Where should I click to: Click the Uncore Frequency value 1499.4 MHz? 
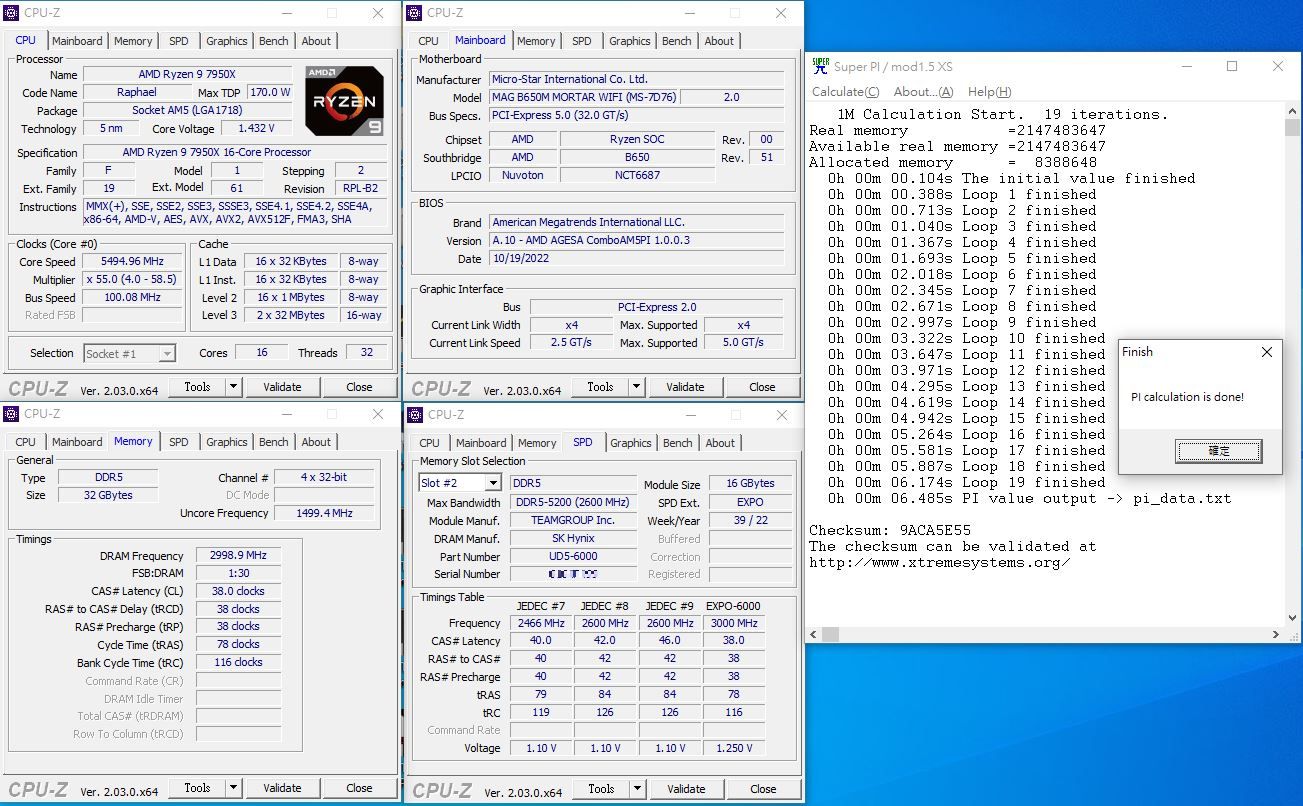click(324, 513)
